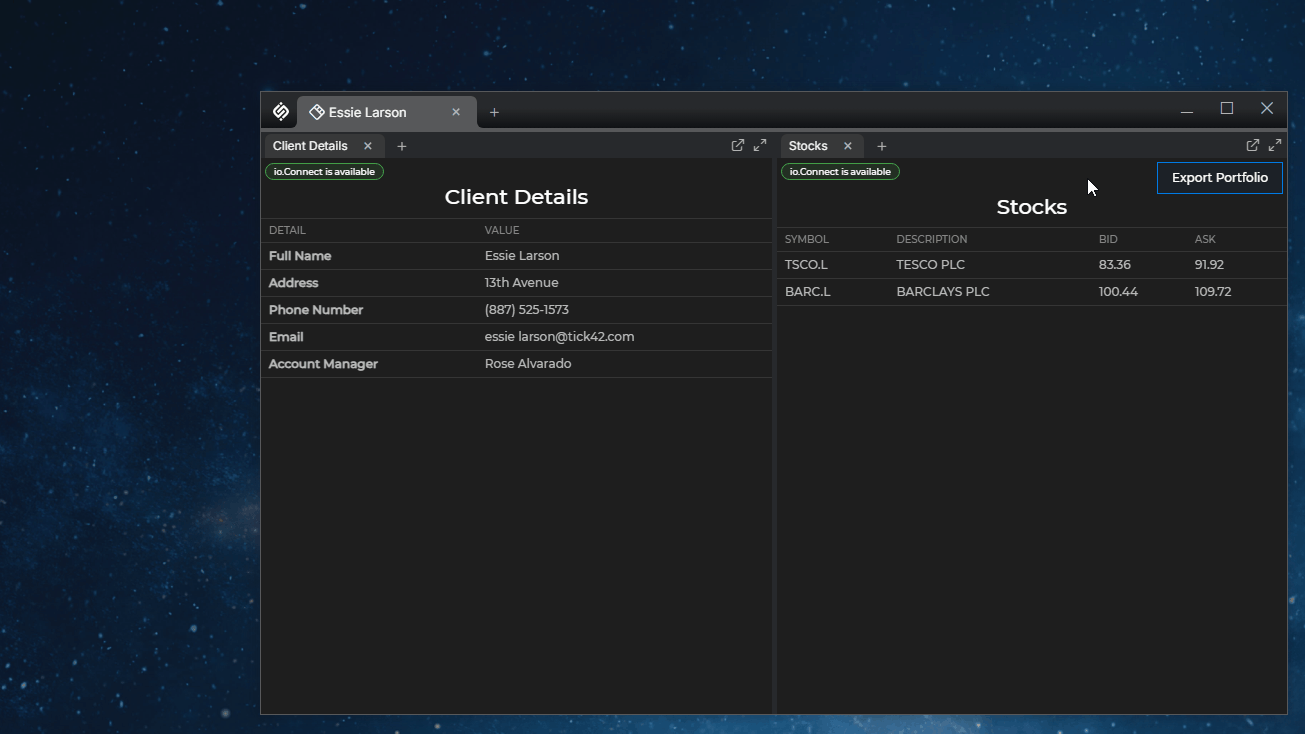This screenshot has width=1305, height=734.
Task: Click the Client Details heading
Action: pos(516,197)
